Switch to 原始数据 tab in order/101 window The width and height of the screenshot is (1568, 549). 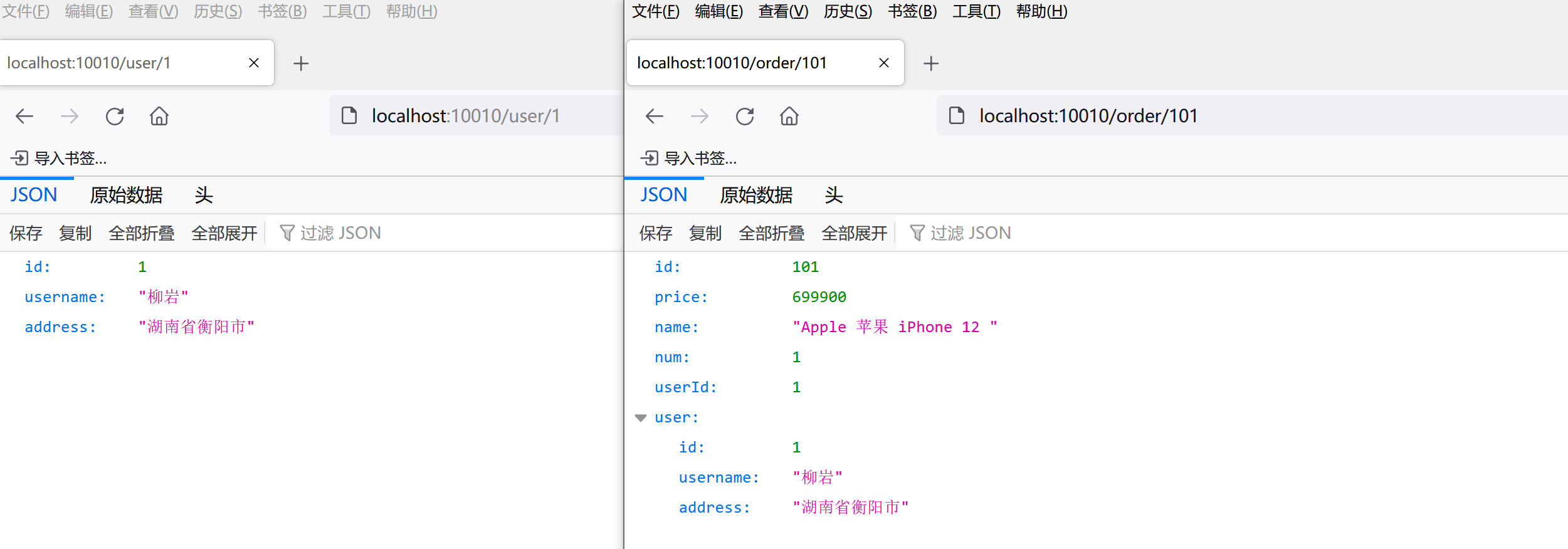pos(756,195)
